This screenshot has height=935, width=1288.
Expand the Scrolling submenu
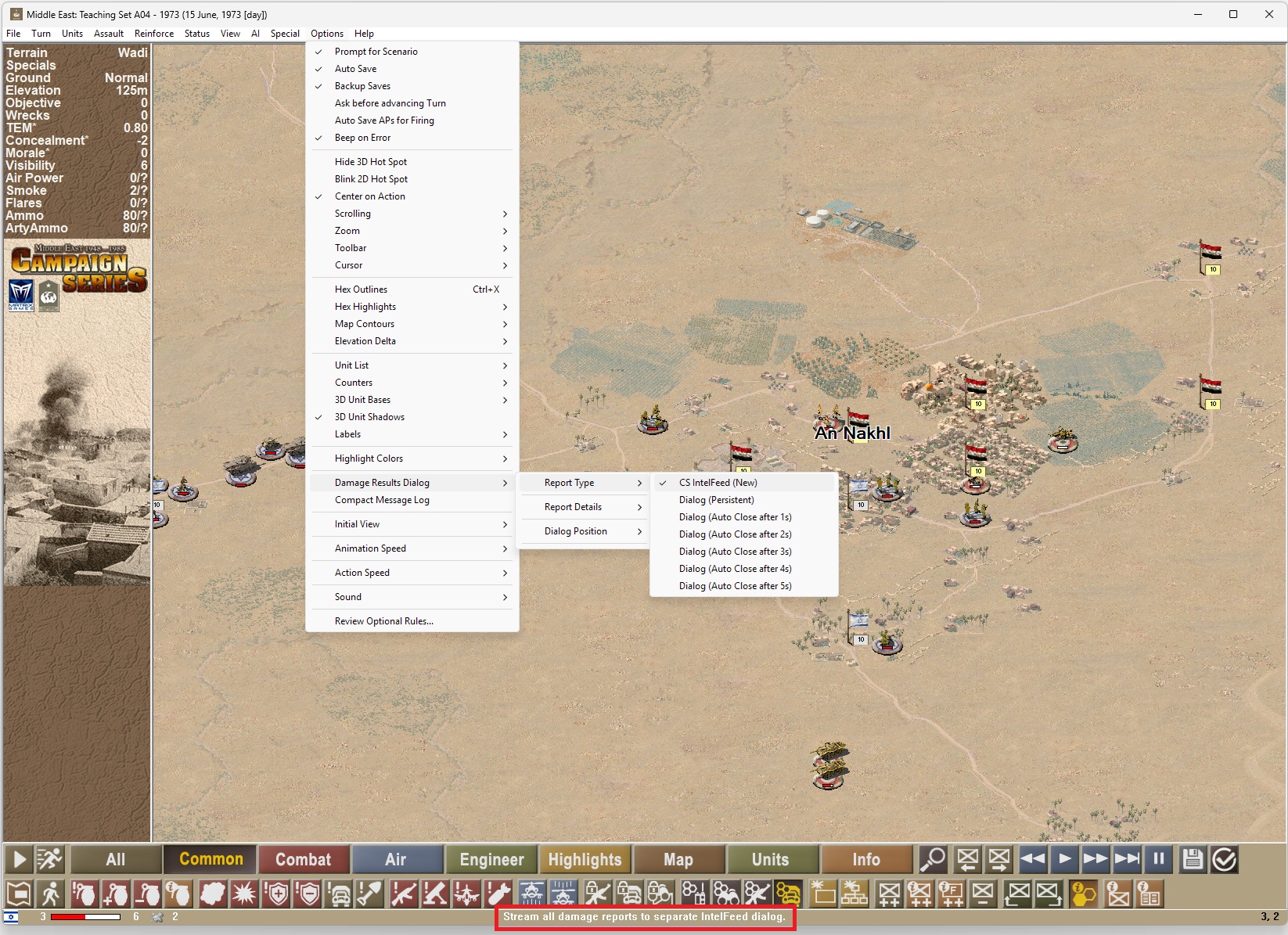click(x=412, y=214)
